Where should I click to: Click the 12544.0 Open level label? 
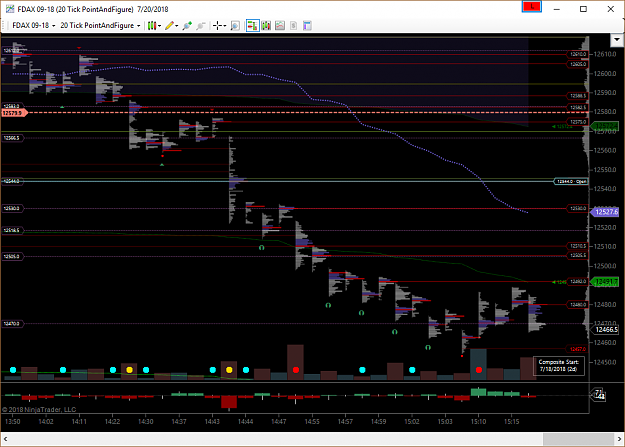click(571, 181)
